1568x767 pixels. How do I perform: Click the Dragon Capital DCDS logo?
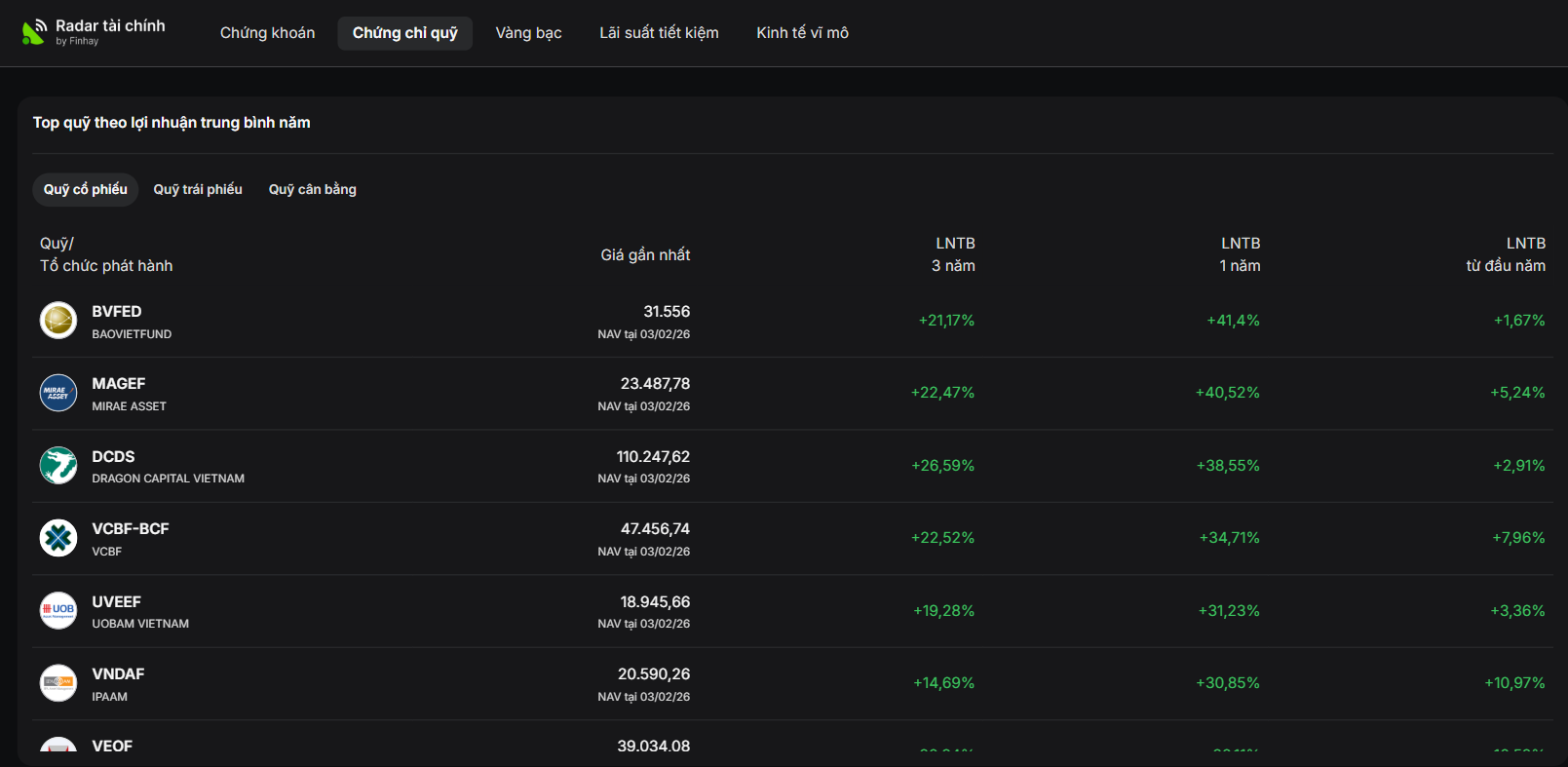click(x=58, y=466)
